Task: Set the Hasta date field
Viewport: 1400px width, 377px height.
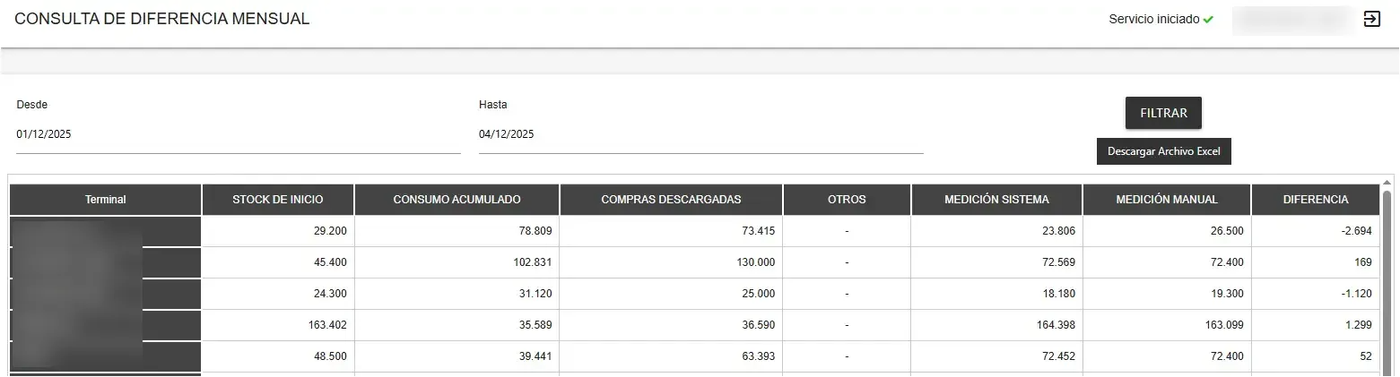Action: (701, 135)
